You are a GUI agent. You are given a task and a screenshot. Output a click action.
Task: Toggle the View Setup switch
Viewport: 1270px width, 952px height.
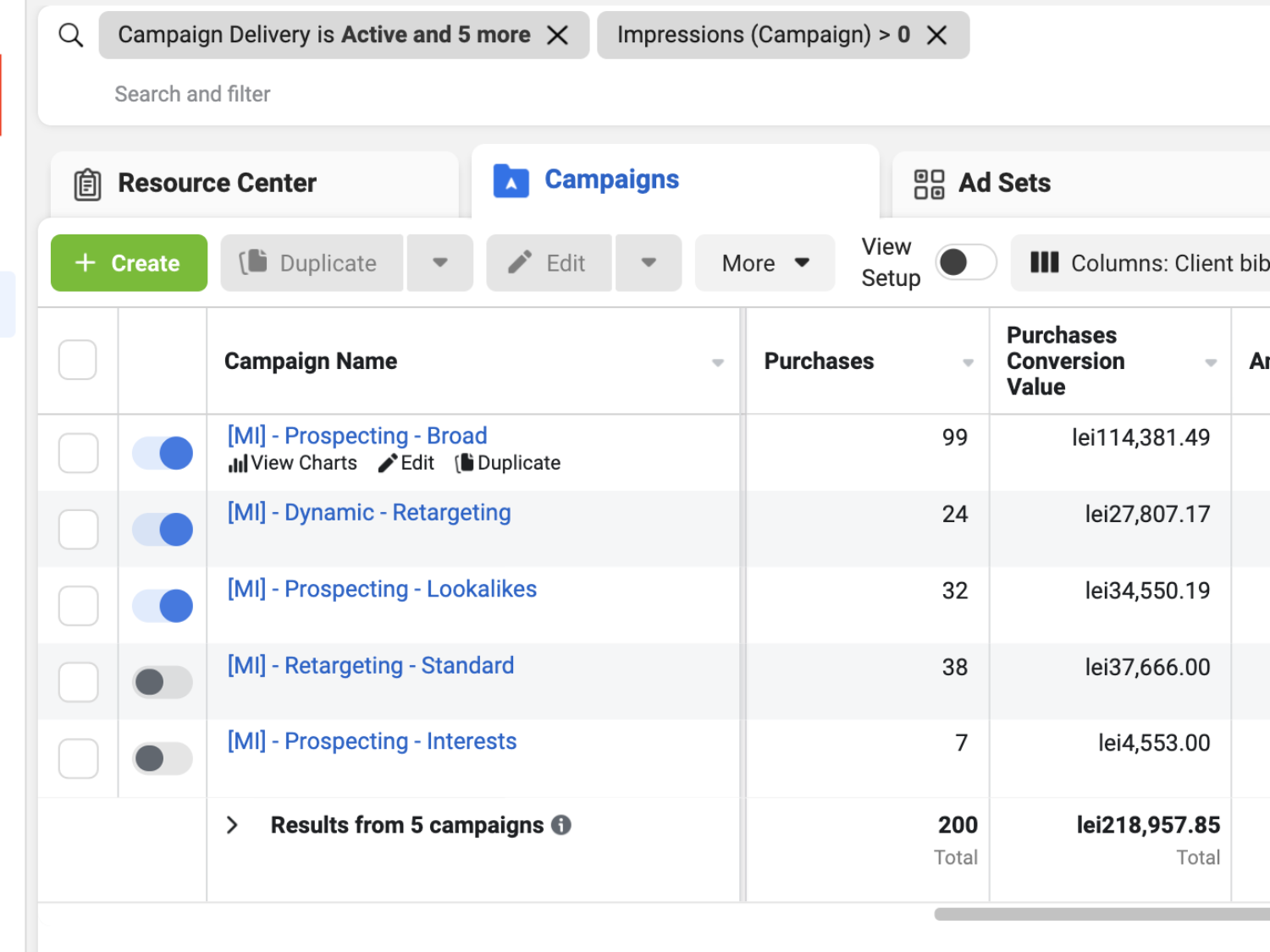coord(965,262)
